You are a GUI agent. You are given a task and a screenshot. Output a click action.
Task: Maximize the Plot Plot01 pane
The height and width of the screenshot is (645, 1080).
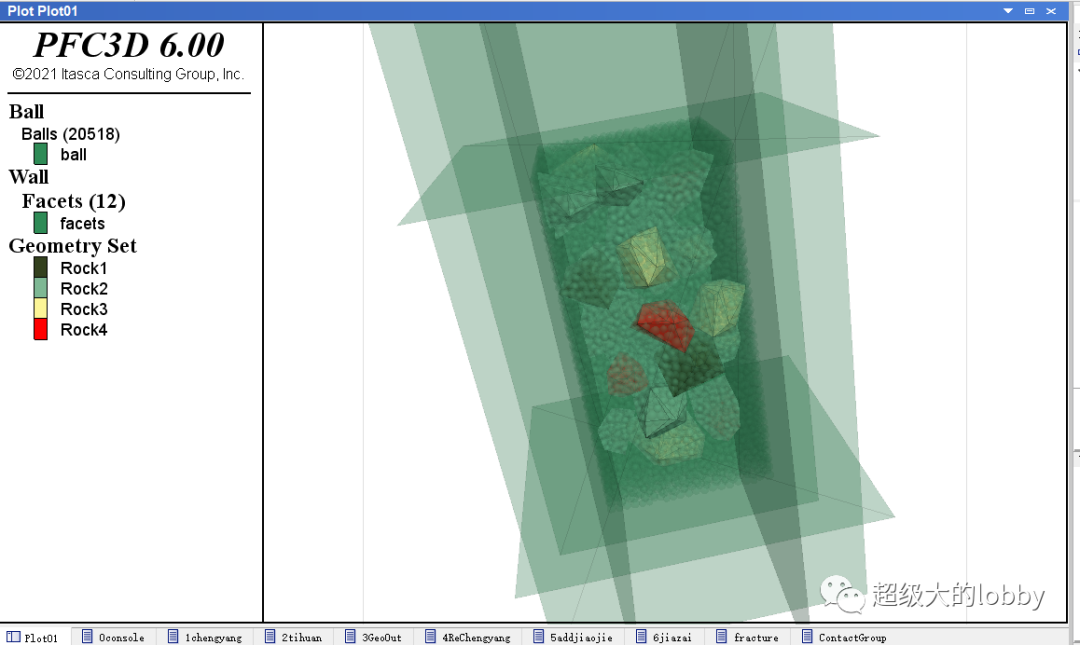(1029, 11)
